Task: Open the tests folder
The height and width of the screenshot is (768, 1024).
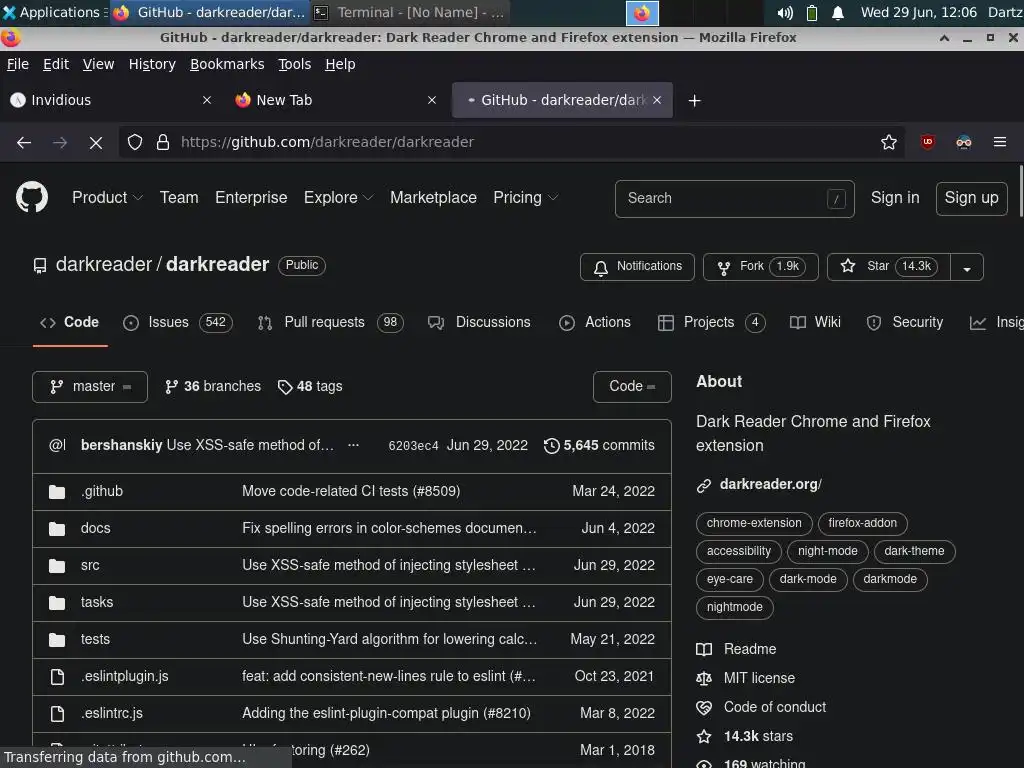Action: pyautogui.click(x=95, y=639)
